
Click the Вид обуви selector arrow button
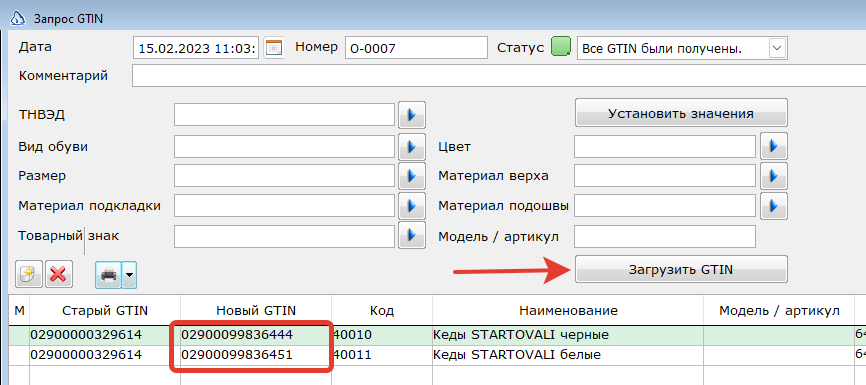[x=411, y=146]
